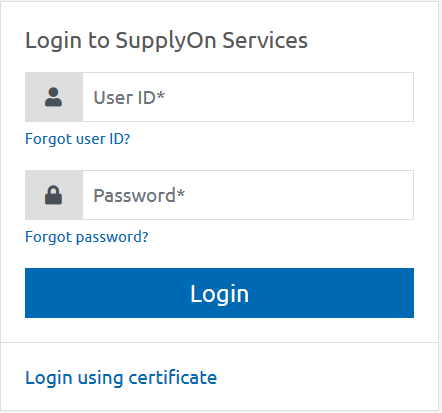The image size is (442, 413).
Task: Place cursor in empty User ID box
Action: click(248, 97)
